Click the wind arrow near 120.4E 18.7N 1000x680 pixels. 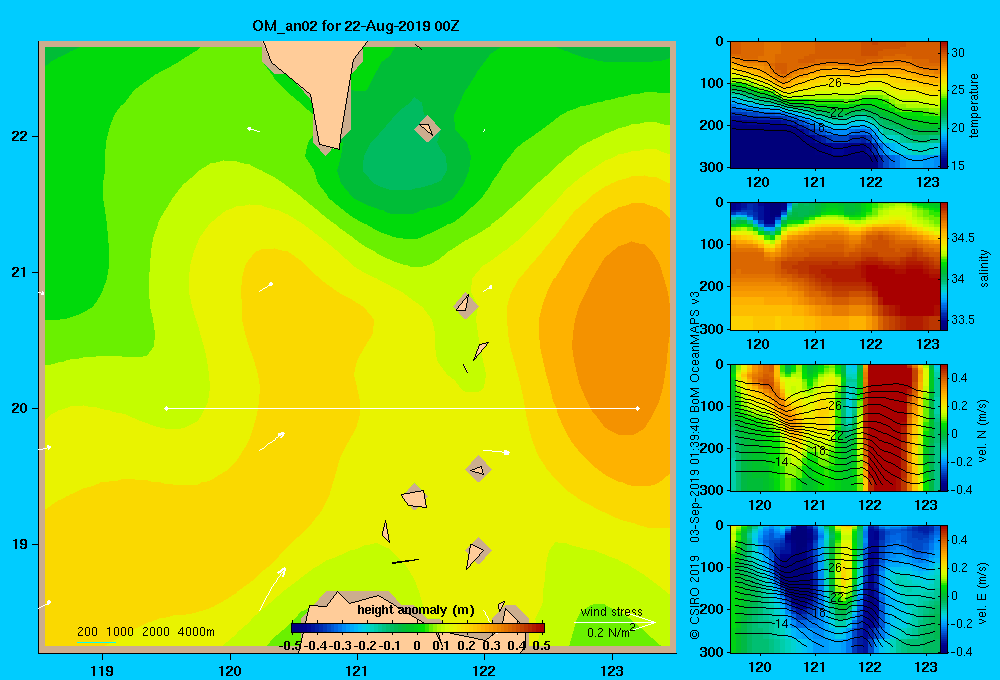click(272, 588)
